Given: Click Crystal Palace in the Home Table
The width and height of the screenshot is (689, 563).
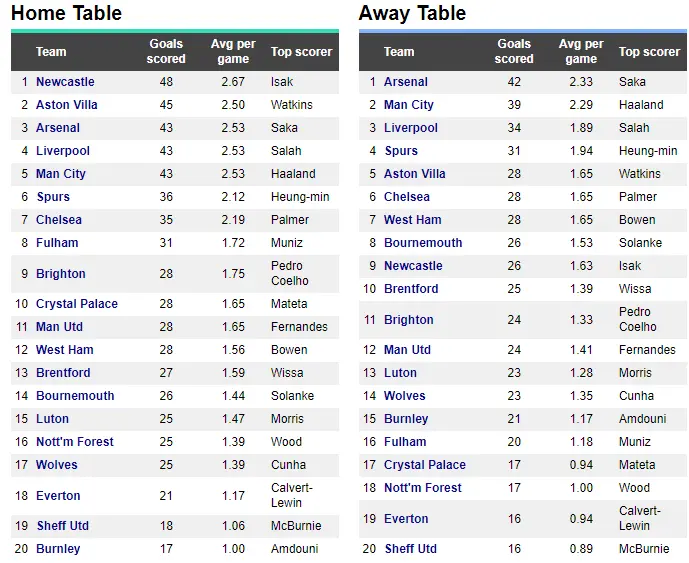Looking at the screenshot, I should pyautogui.click(x=76, y=304).
